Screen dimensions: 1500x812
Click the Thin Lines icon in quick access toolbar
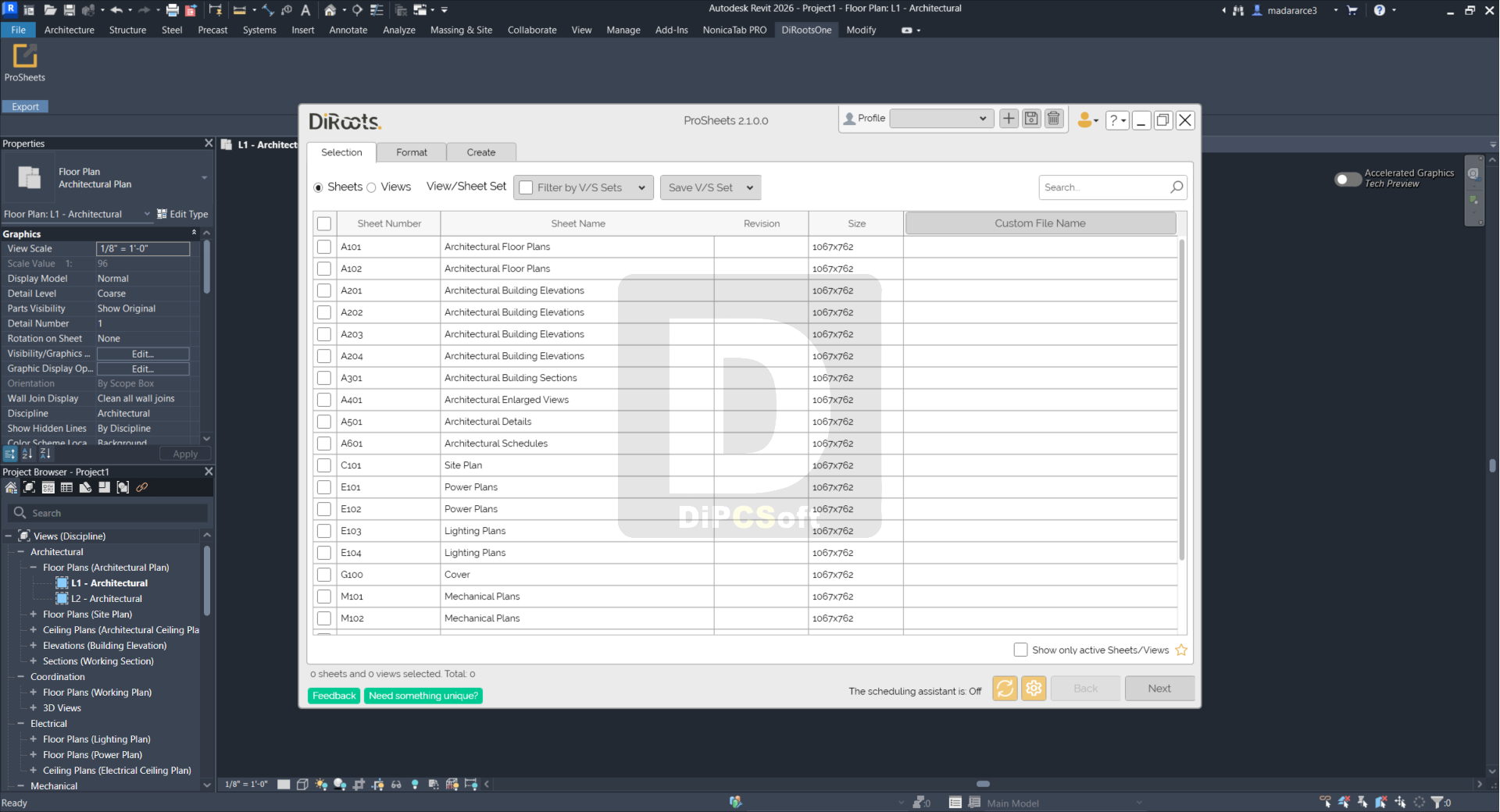pos(377,10)
